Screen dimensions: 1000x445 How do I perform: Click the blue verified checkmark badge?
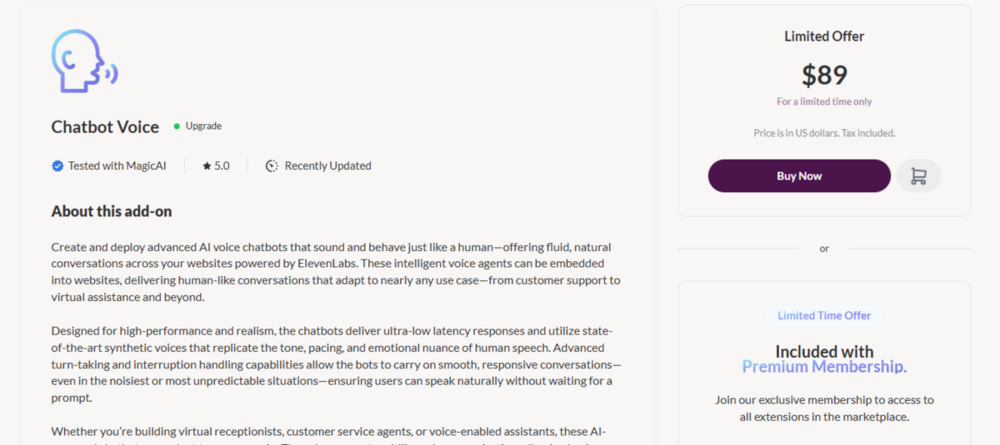tap(57, 166)
